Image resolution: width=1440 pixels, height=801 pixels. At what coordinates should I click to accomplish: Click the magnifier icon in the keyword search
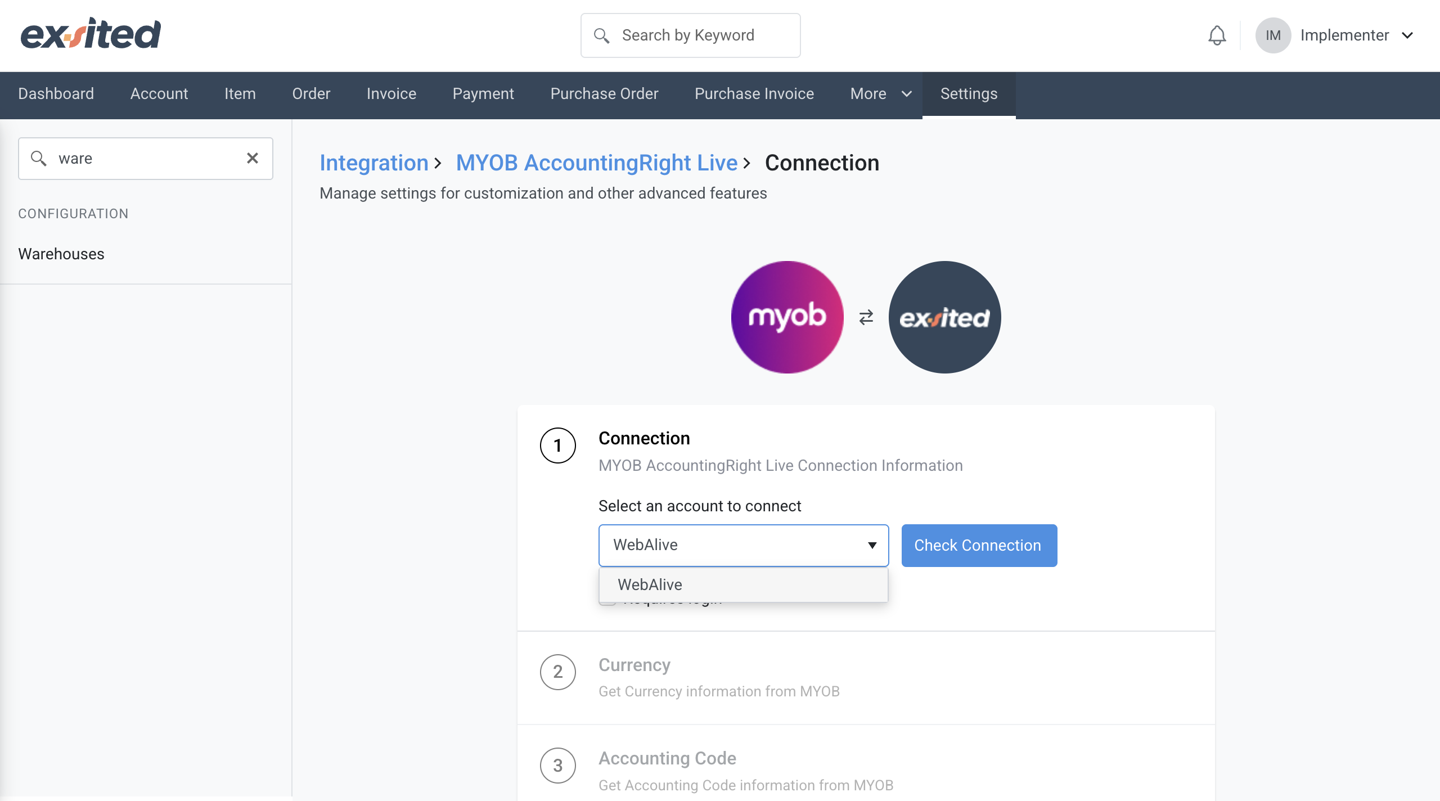602,36
